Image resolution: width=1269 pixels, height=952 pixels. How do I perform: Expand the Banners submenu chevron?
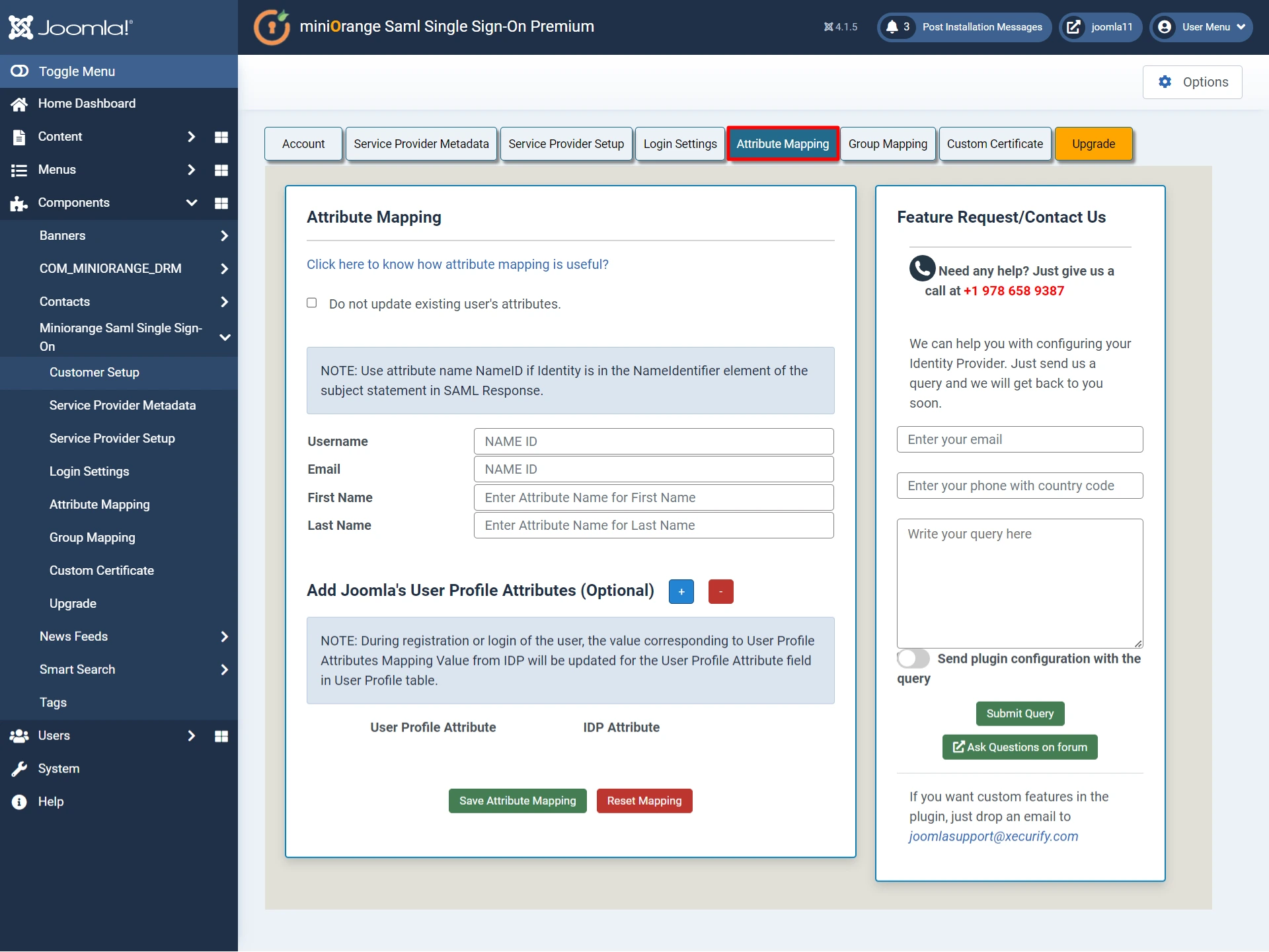[224, 236]
